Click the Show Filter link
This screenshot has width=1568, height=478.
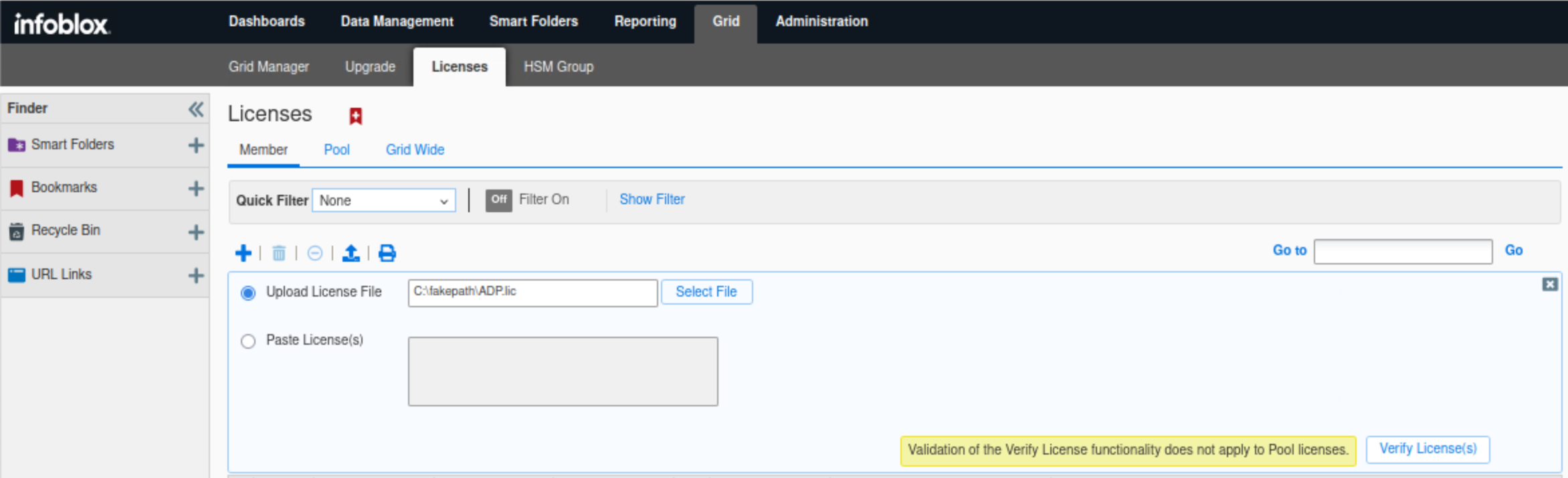652,200
